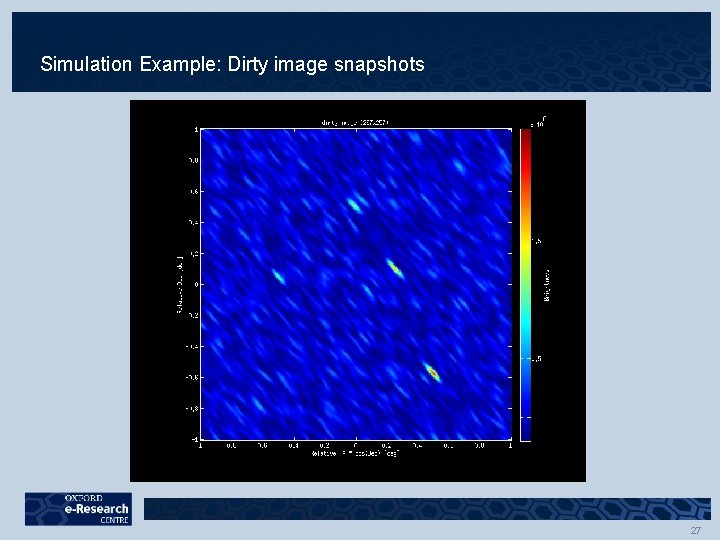Viewport: 720px width, 540px height.
Task: Click the plot title above the dirty image
Action: coord(355,123)
